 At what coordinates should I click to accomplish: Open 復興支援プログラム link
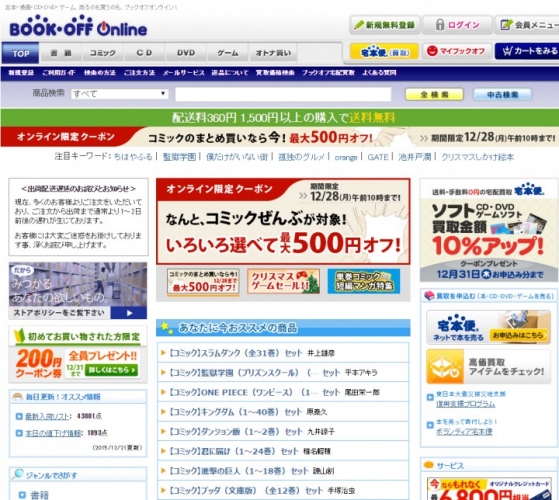[x=465, y=404]
